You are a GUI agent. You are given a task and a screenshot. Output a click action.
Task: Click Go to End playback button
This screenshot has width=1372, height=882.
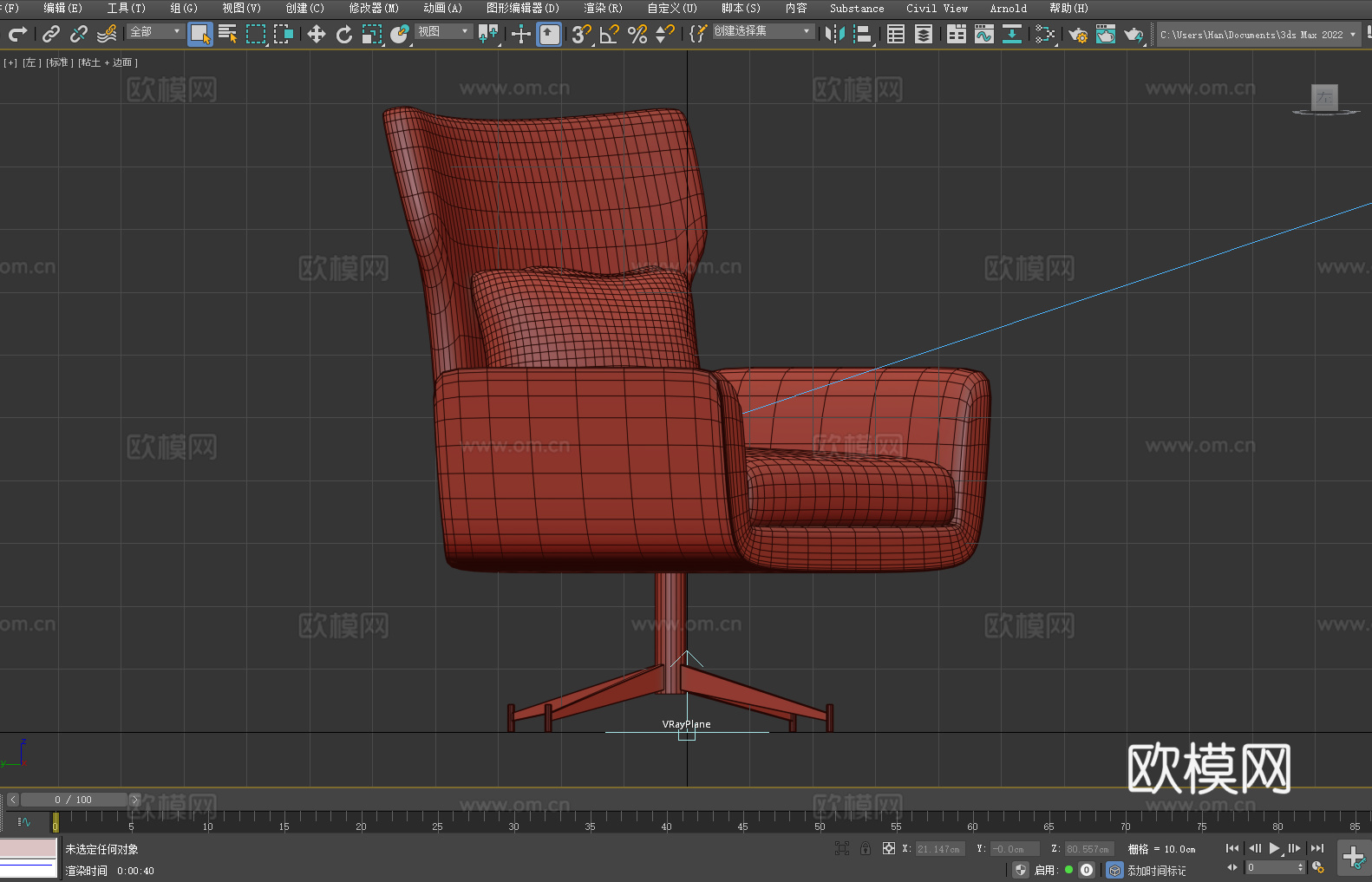(x=1317, y=848)
